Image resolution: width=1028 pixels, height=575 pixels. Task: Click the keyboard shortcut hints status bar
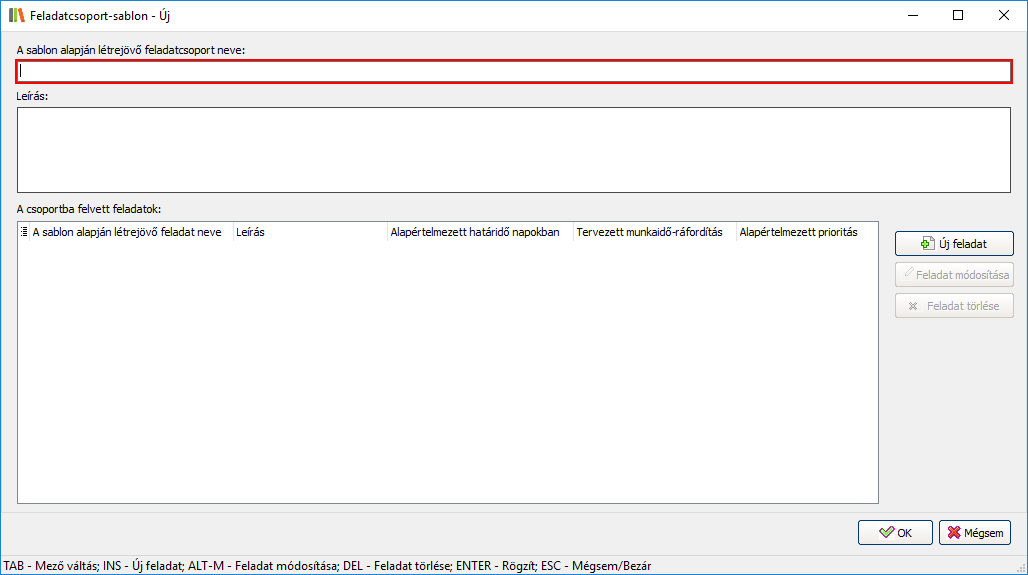point(327,566)
